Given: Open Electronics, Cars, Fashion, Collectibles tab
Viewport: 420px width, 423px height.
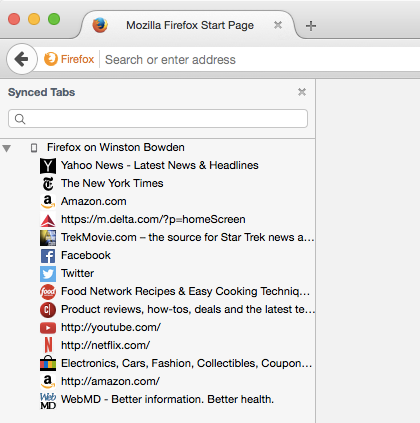Looking at the screenshot, I should click(x=187, y=363).
